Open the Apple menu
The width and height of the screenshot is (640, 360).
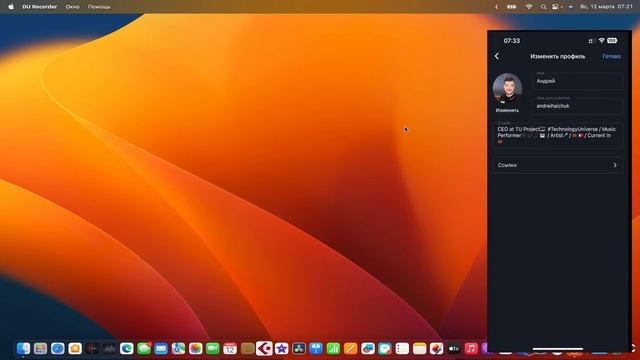[11, 7]
